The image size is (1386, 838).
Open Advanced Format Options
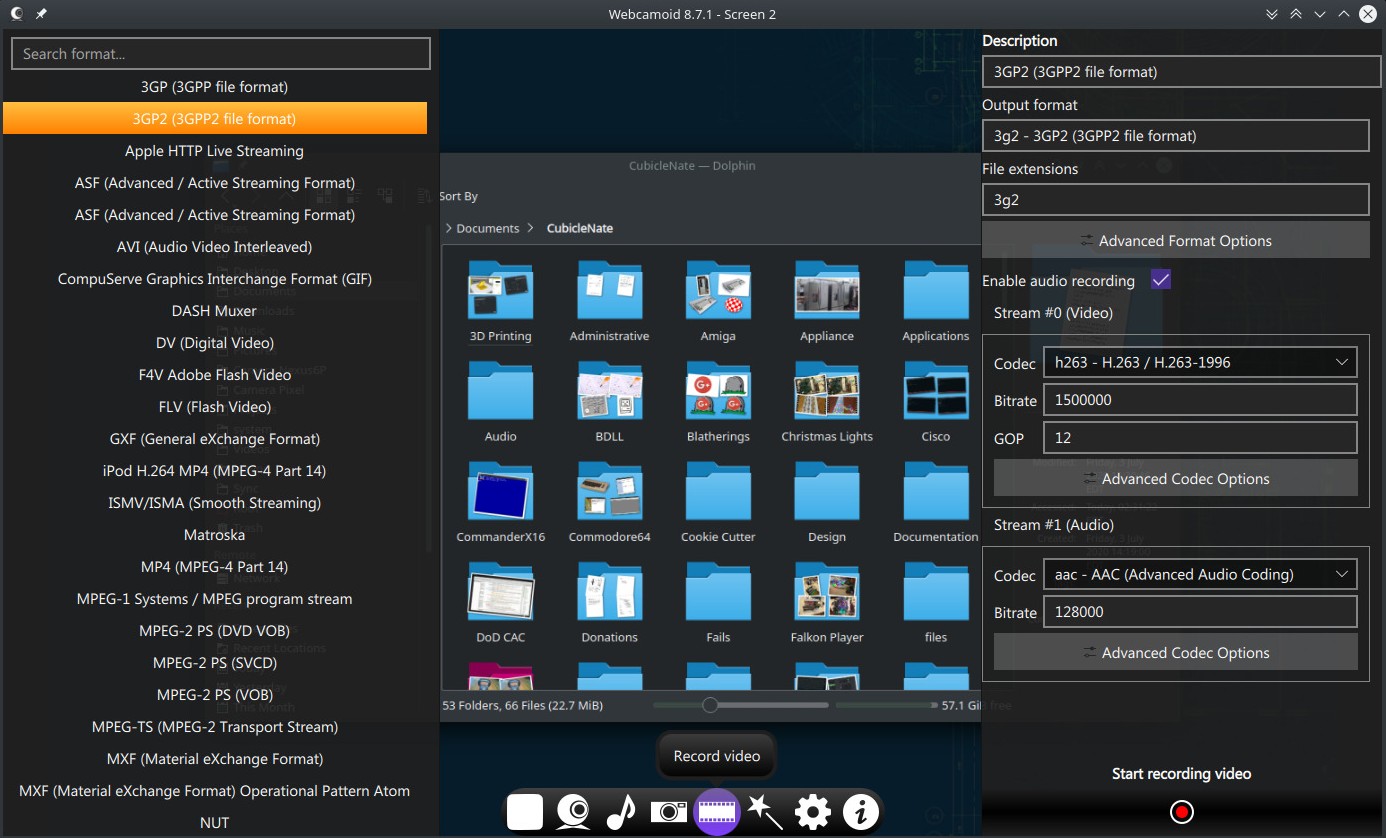(1175, 240)
